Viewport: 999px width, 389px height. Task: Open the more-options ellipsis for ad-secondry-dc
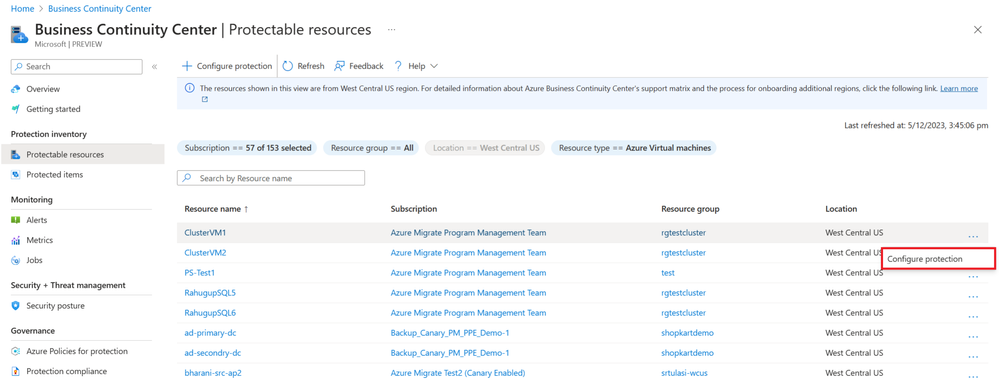coord(973,356)
